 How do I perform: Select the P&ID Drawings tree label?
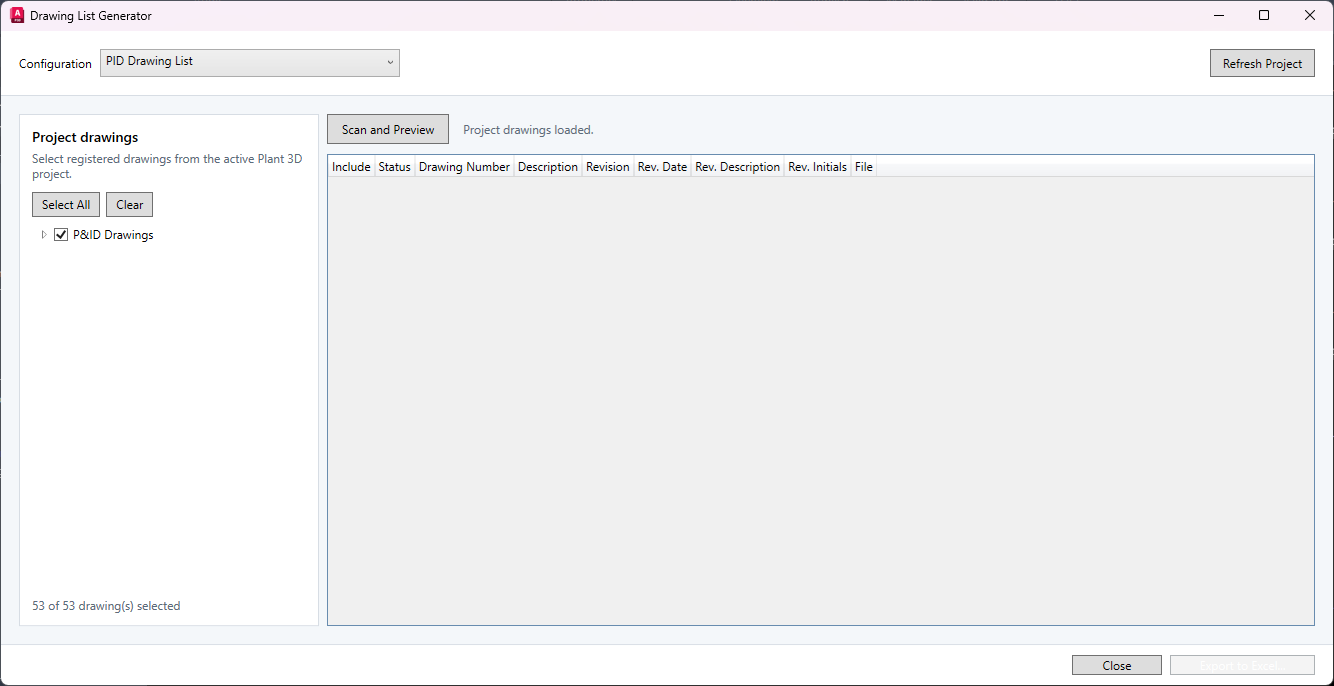tap(113, 235)
